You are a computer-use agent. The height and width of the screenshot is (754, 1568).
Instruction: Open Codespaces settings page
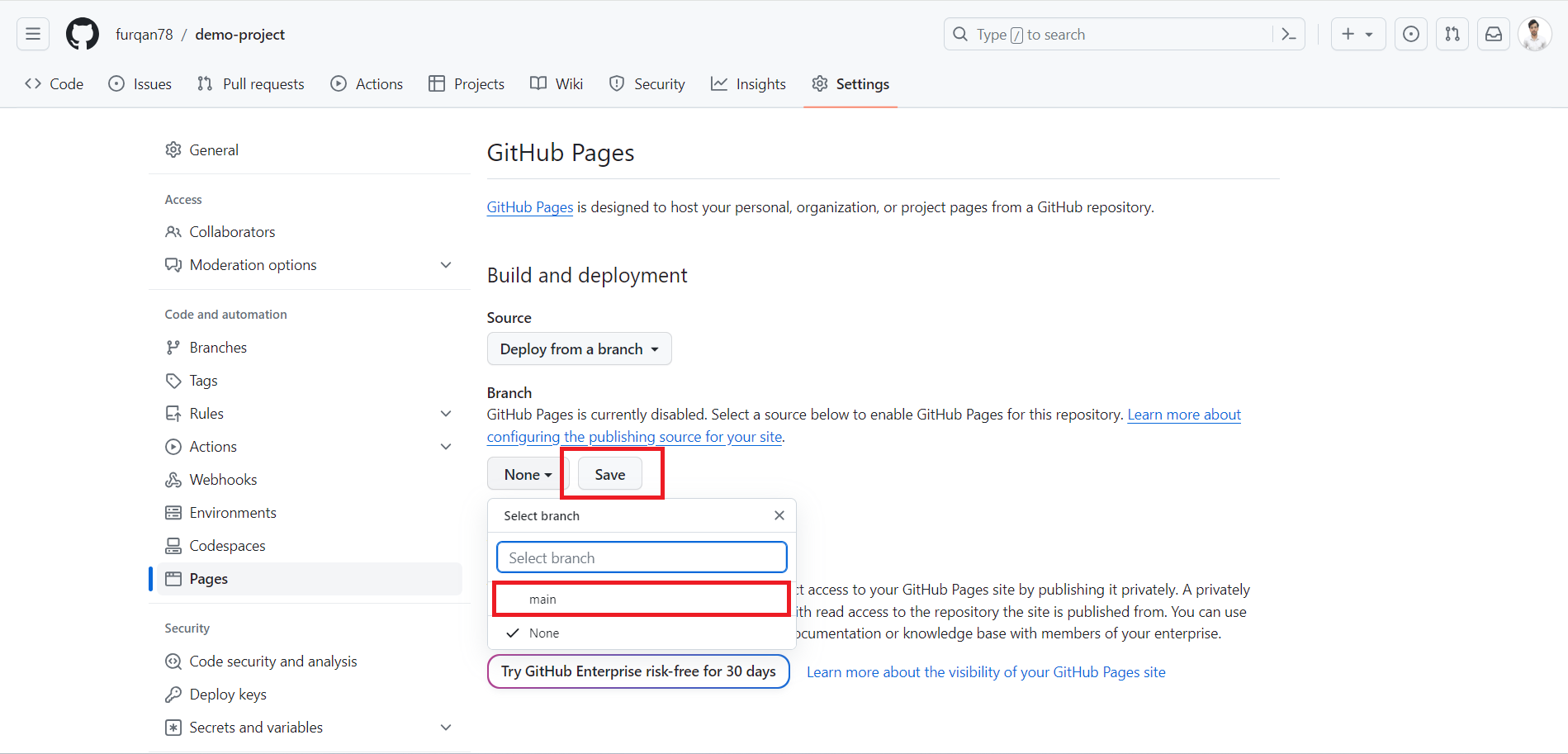tap(310, 546)
